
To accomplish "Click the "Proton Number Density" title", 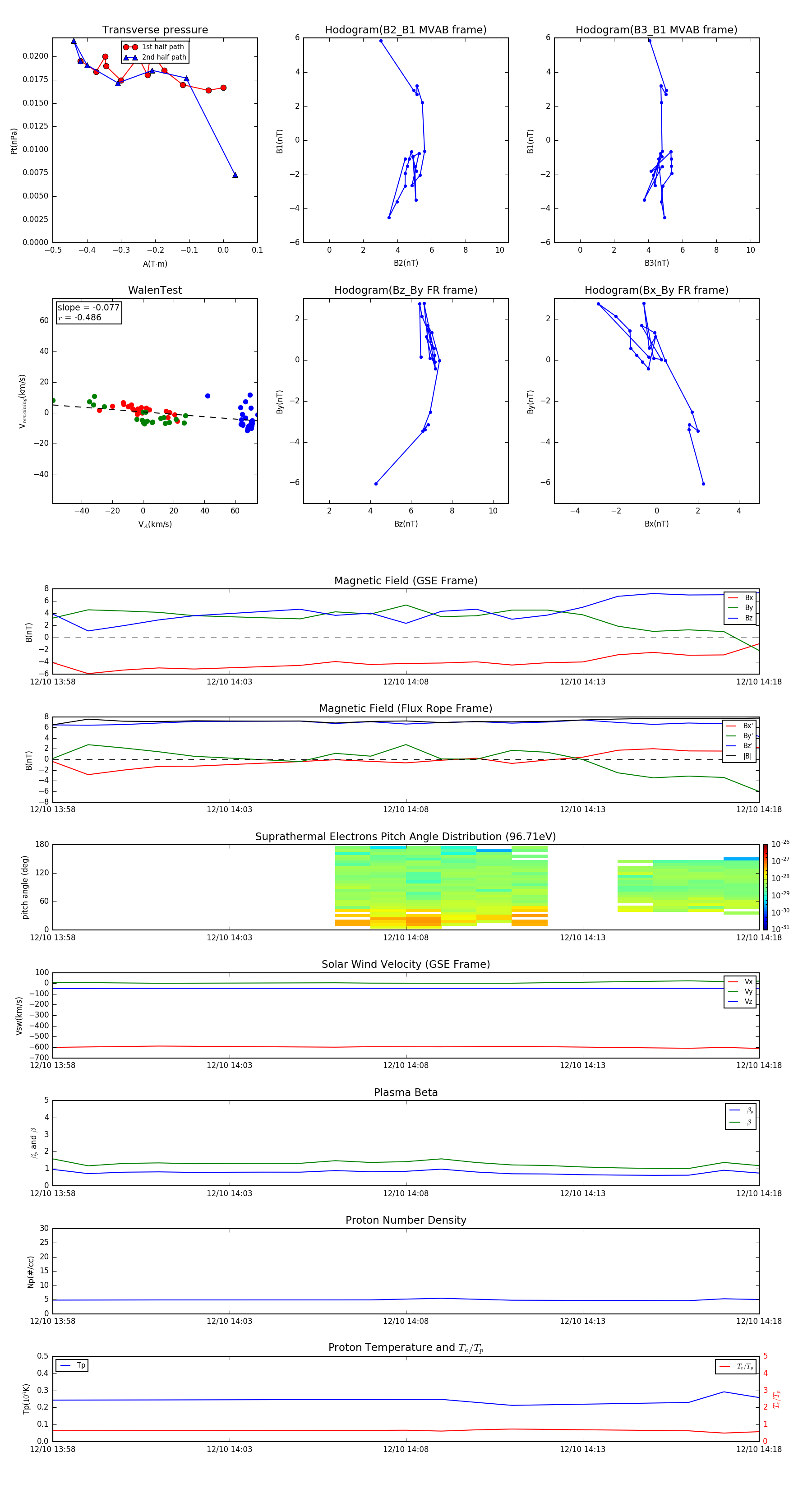I will coord(406,1221).
